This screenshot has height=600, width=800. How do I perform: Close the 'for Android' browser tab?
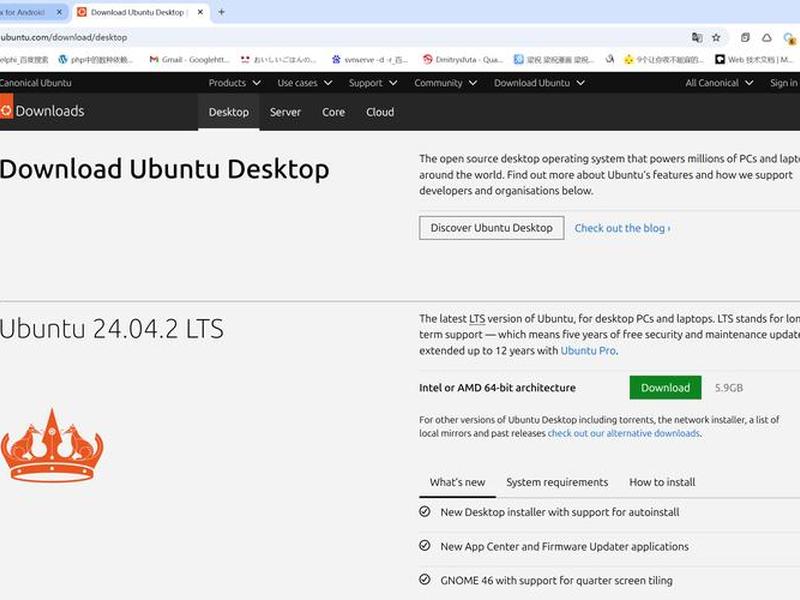coord(59,12)
